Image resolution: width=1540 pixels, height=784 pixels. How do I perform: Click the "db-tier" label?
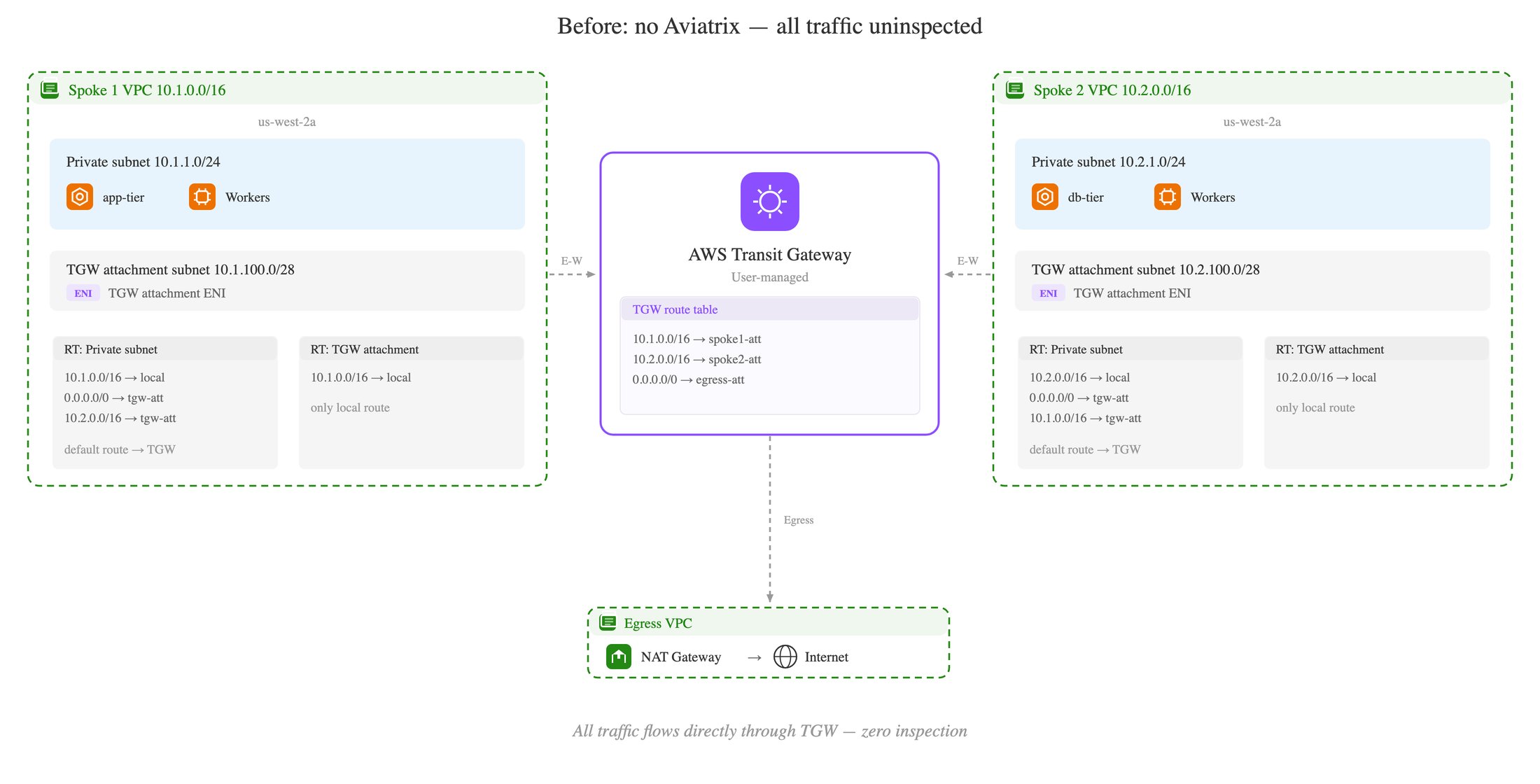(1086, 197)
